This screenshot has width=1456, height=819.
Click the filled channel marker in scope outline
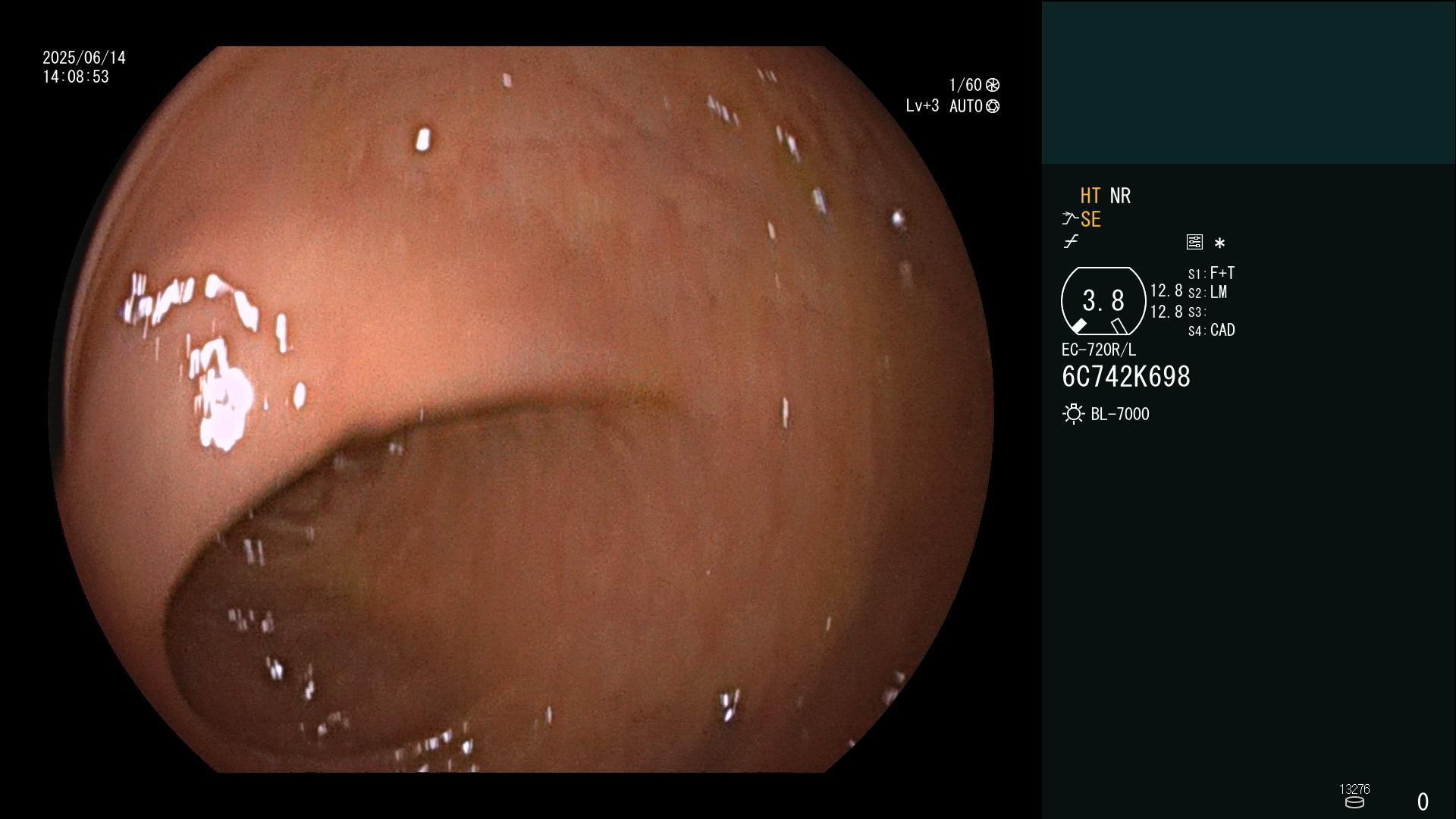[1078, 326]
